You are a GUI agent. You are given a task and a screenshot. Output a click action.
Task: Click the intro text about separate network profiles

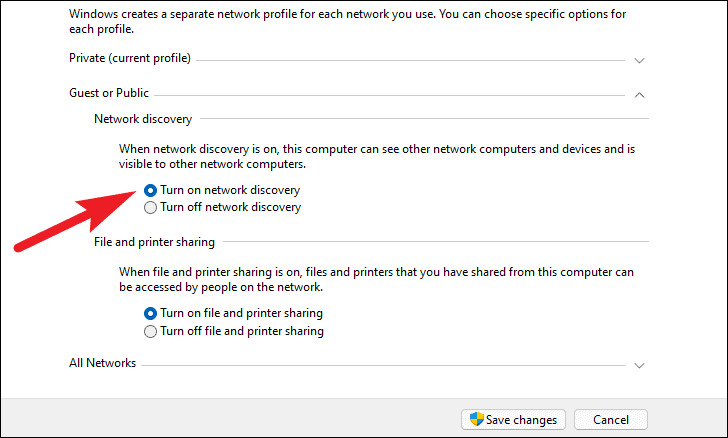pyautogui.click(x=347, y=21)
